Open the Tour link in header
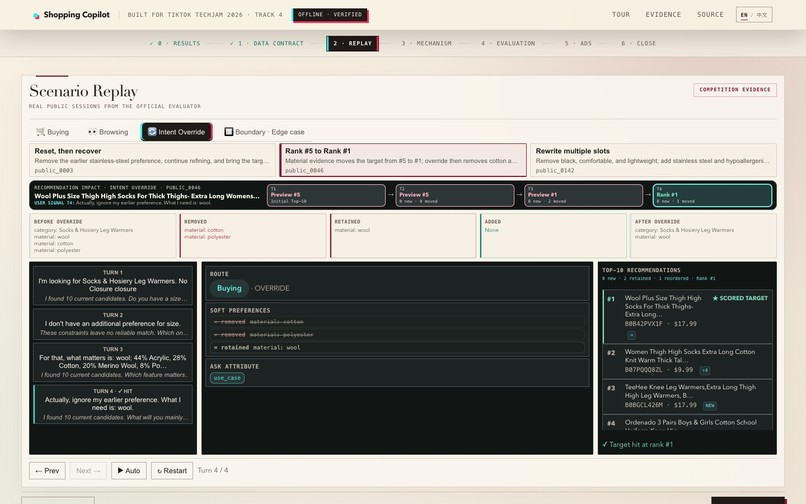The height and width of the screenshot is (504, 806). click(x=620, y=15)
